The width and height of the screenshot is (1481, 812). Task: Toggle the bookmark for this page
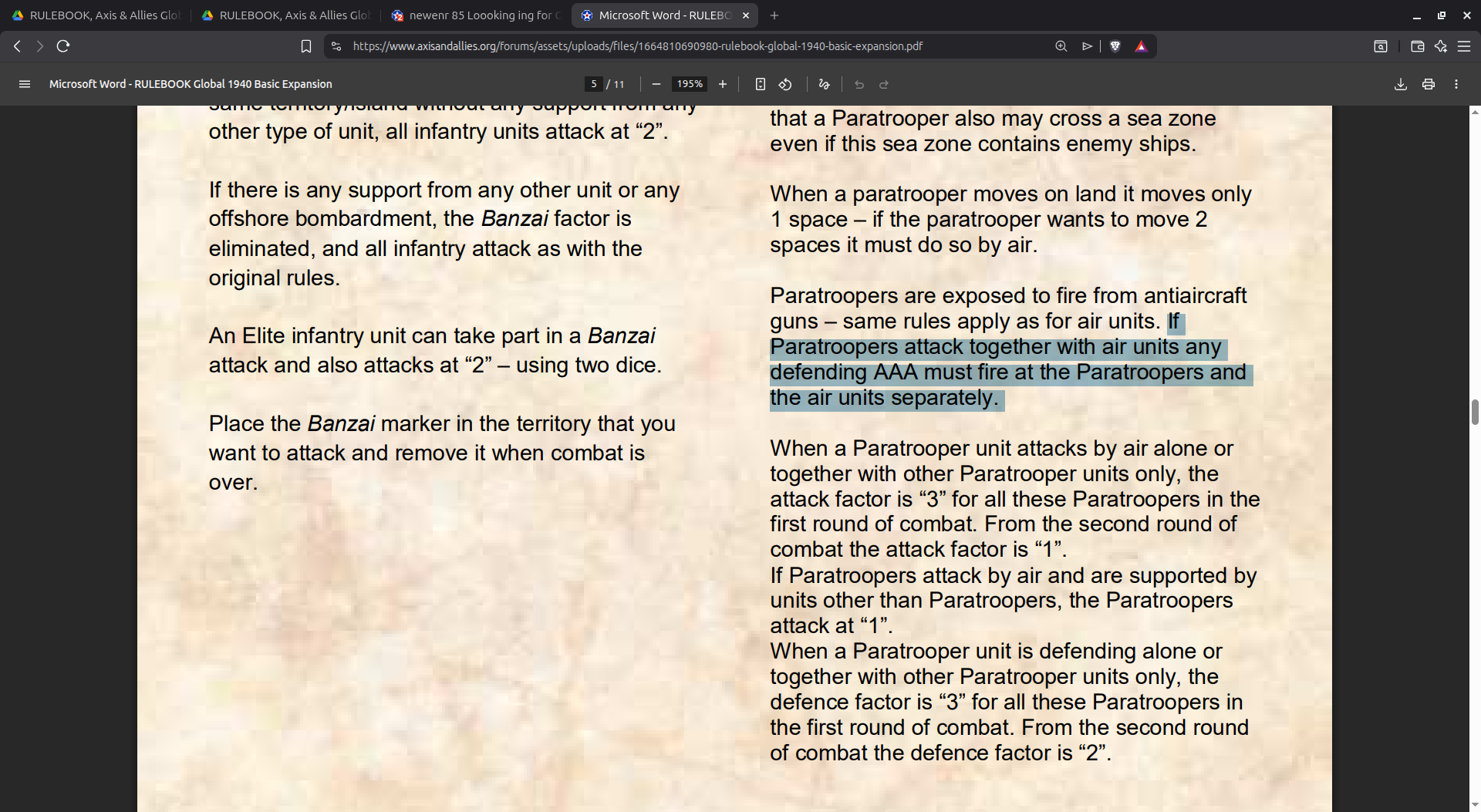(305, 45)
